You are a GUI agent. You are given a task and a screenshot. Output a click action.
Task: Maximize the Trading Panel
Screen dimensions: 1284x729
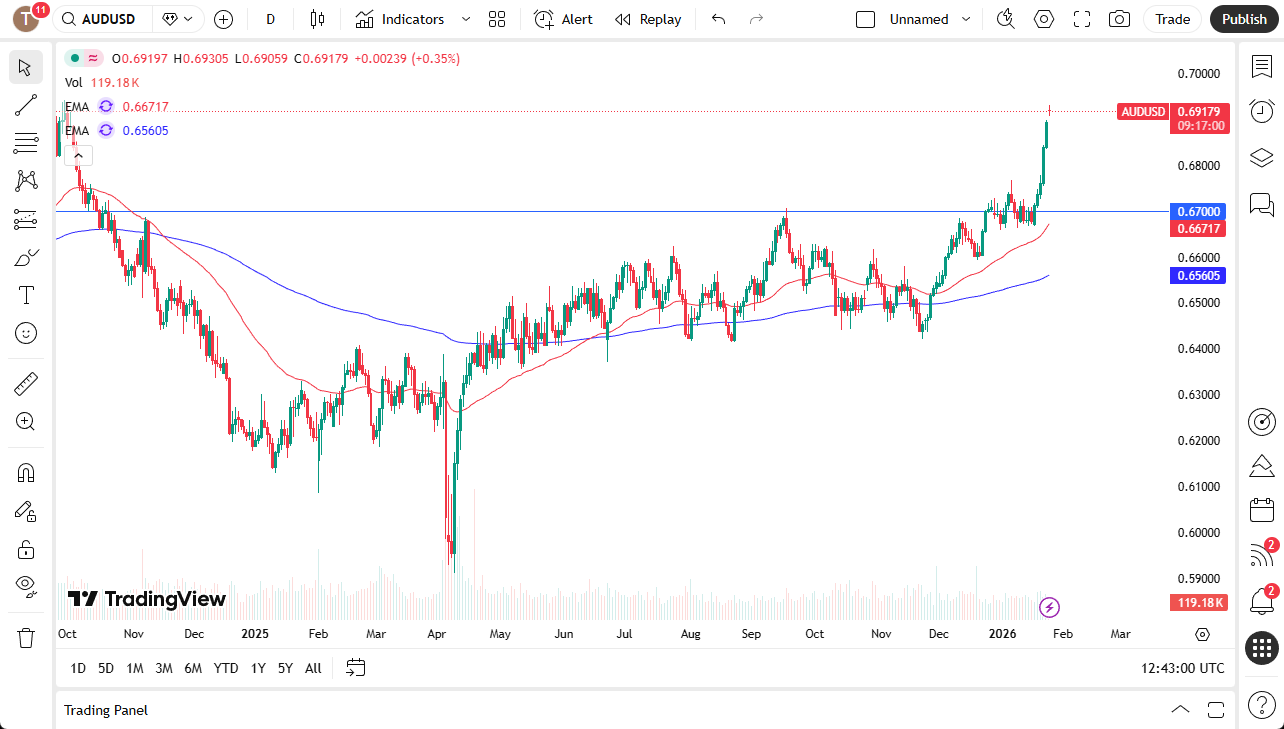point(1216,710)
